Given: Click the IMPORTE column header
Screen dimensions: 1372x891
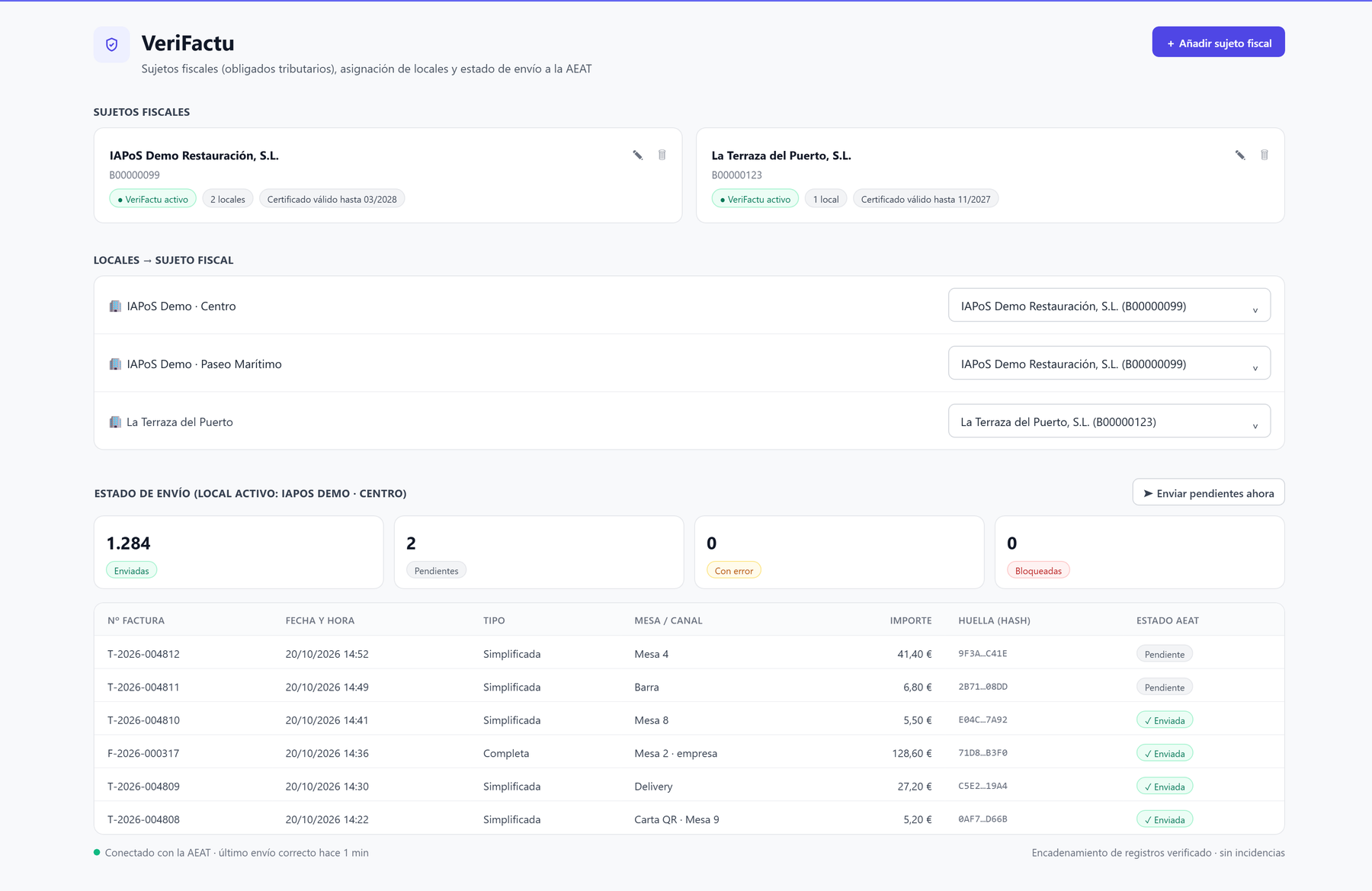Looking at the screenshot, I should tap(911, 620).
